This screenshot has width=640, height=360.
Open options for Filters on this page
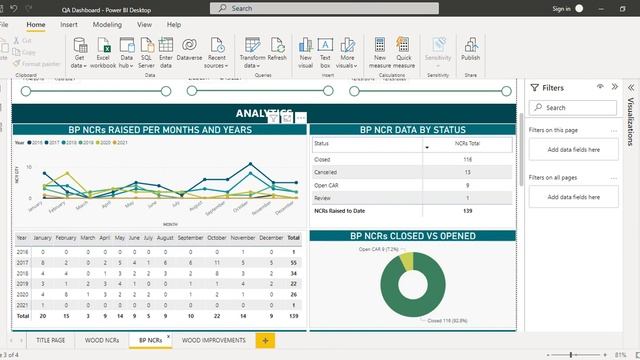pos(614,131)
